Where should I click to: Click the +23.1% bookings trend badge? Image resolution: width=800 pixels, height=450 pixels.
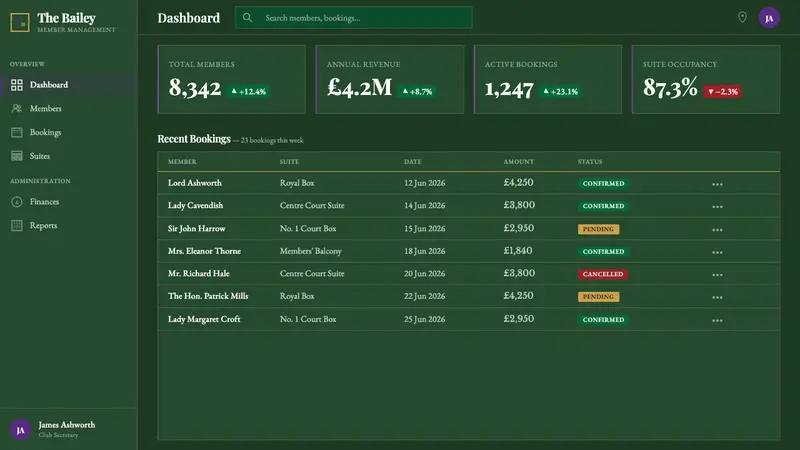[560, 91]
